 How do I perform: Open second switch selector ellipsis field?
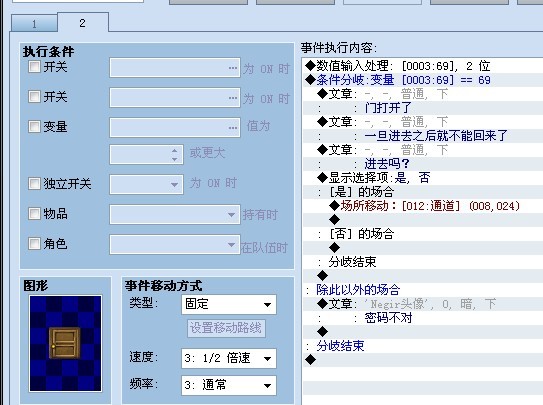pos(175,98)
